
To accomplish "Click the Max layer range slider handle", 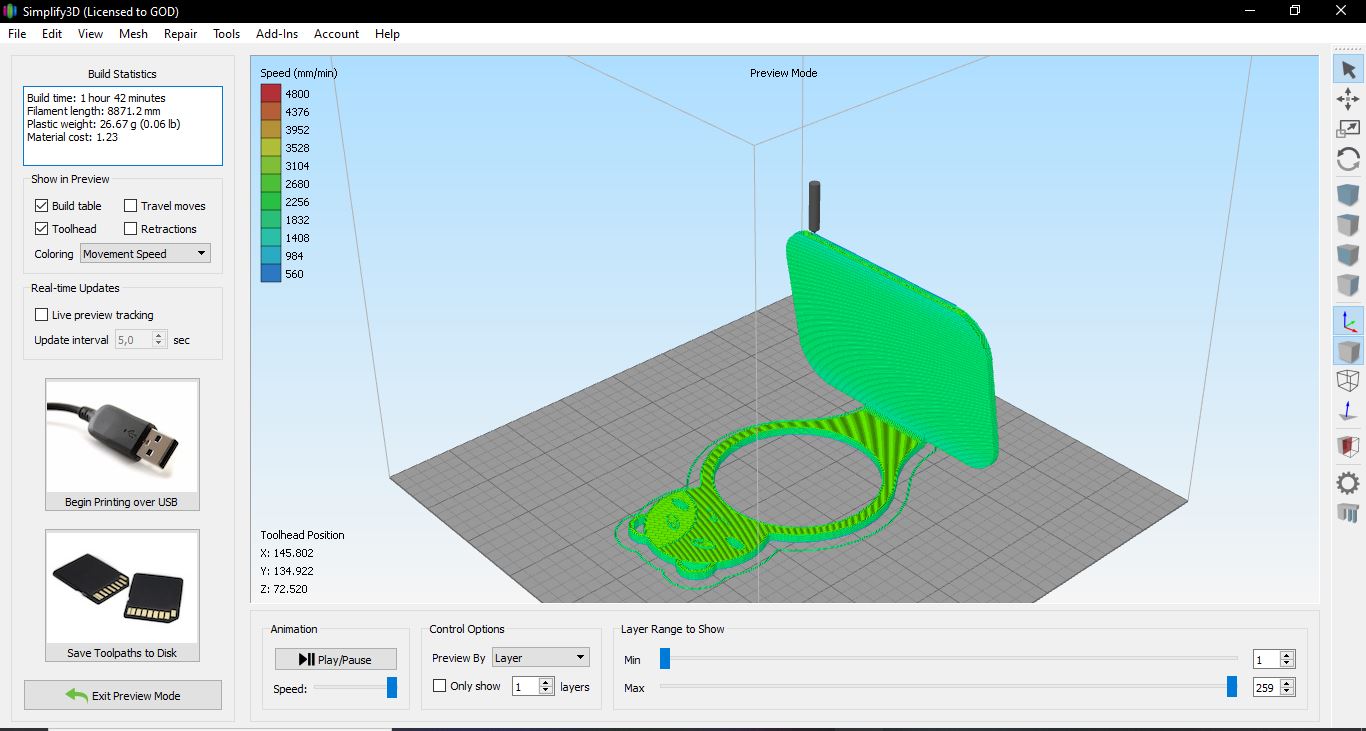I will [x=1232, y=686].
